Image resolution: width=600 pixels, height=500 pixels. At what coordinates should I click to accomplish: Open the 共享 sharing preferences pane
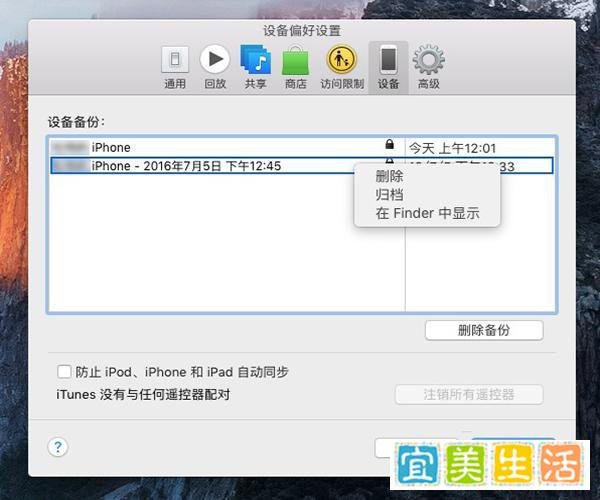point(256,68)
